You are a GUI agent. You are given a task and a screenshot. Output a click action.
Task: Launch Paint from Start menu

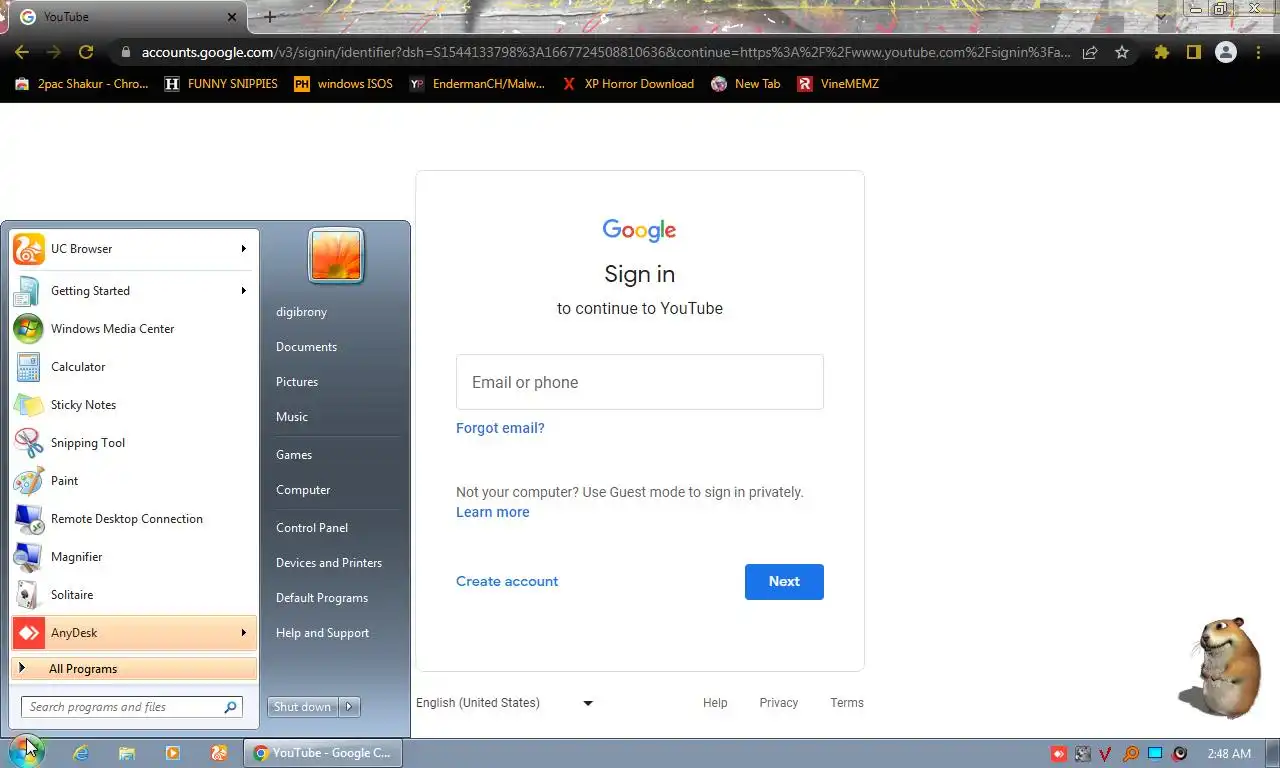pos(134,481)
